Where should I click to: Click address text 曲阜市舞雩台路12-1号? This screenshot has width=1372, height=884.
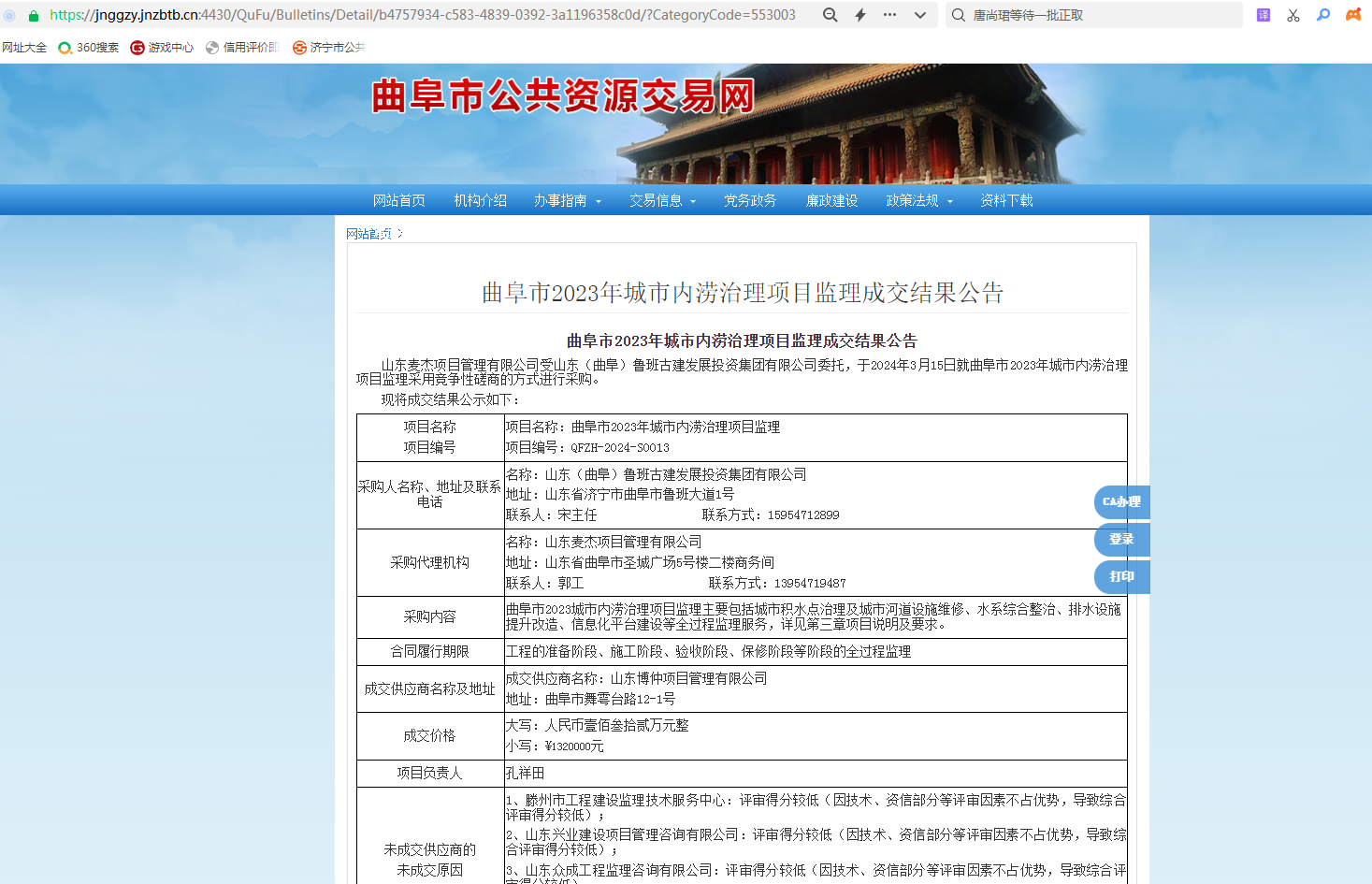coord(610,700)
